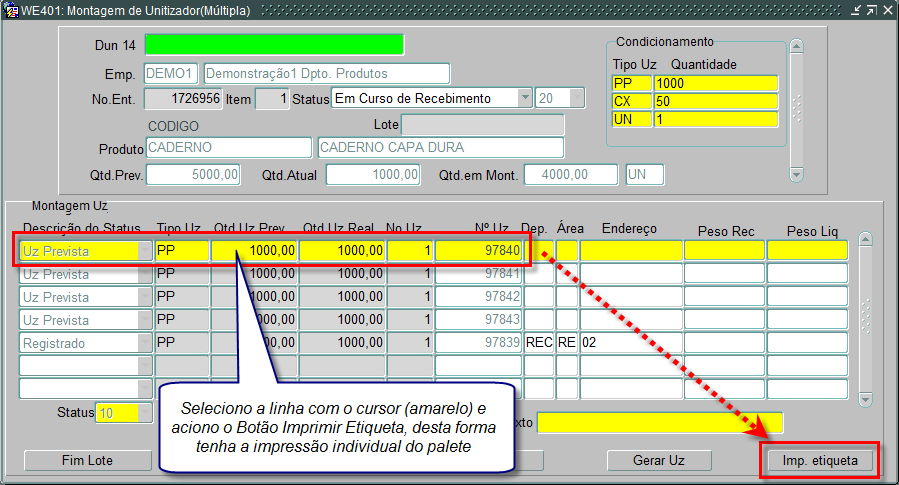Screen dimensions: 899x485
Task: Click Peso Liq cell in row 97842
Action: (807, 297)
